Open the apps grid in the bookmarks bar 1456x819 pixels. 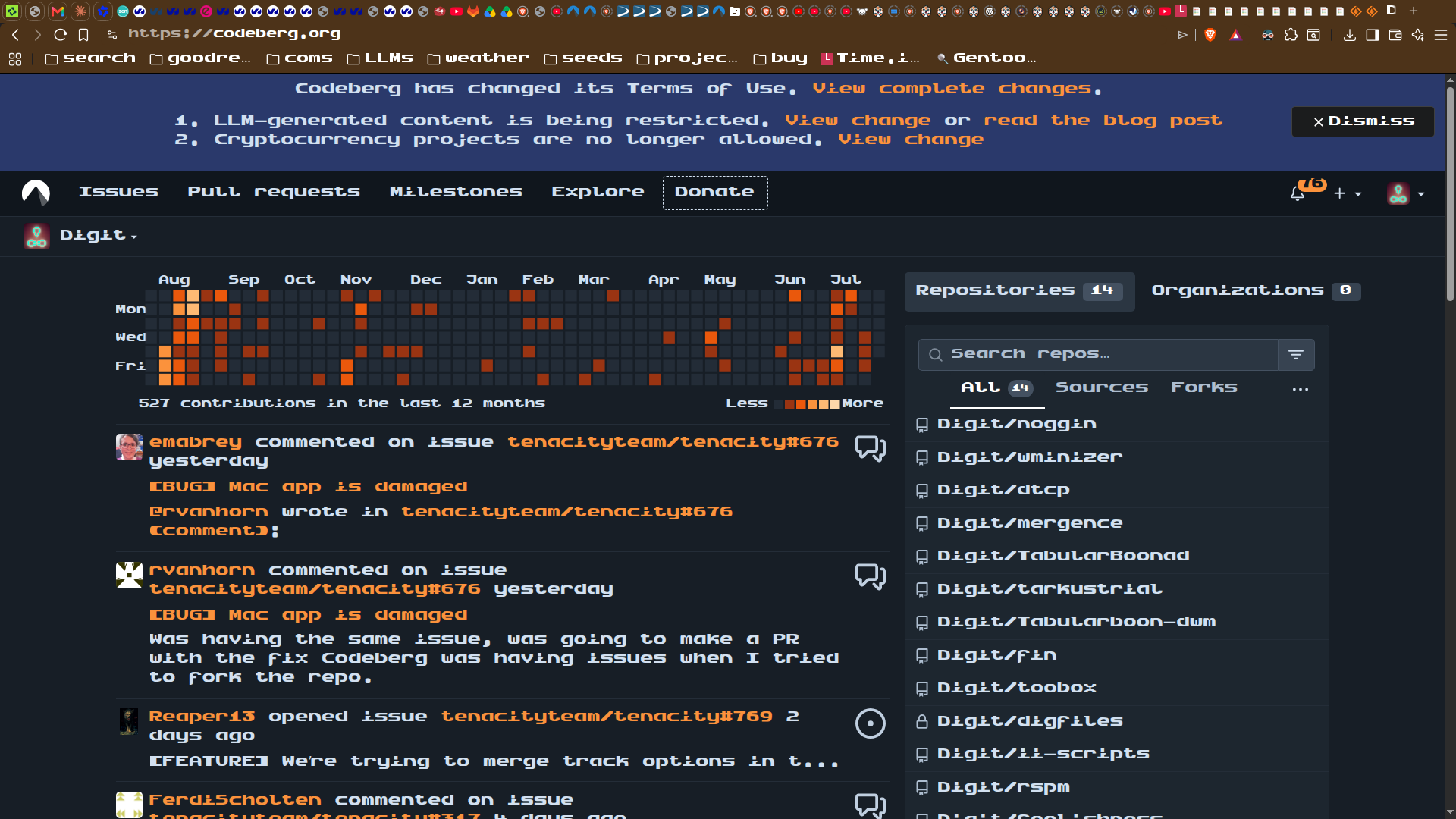coord(15,59)
